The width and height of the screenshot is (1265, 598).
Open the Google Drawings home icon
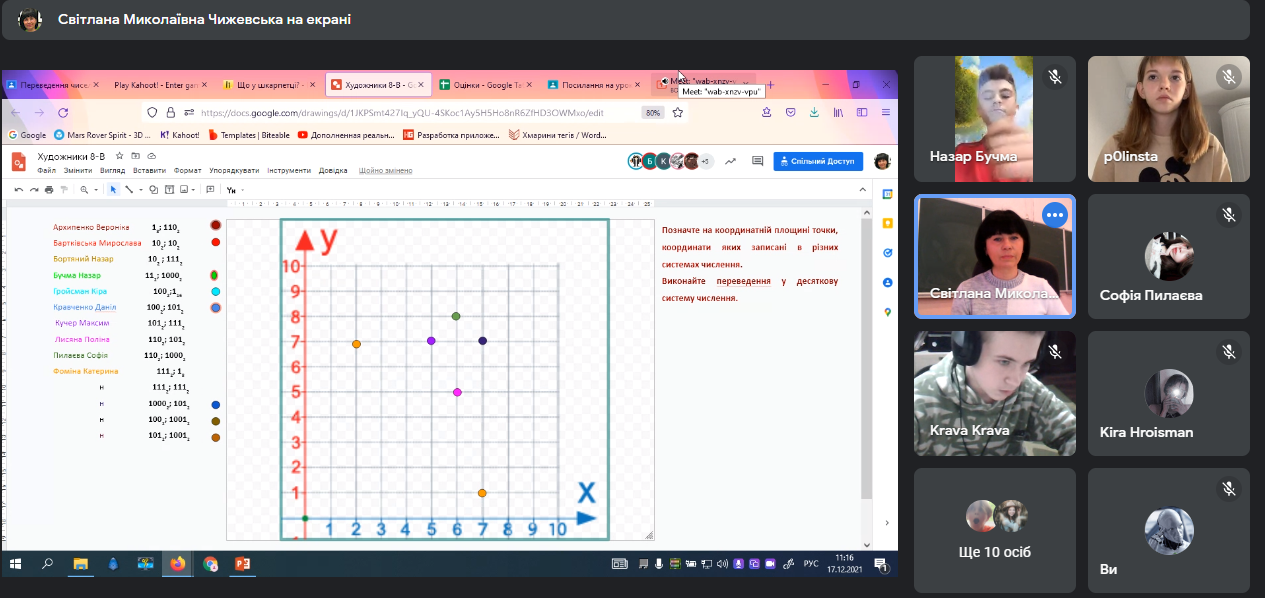18,162
